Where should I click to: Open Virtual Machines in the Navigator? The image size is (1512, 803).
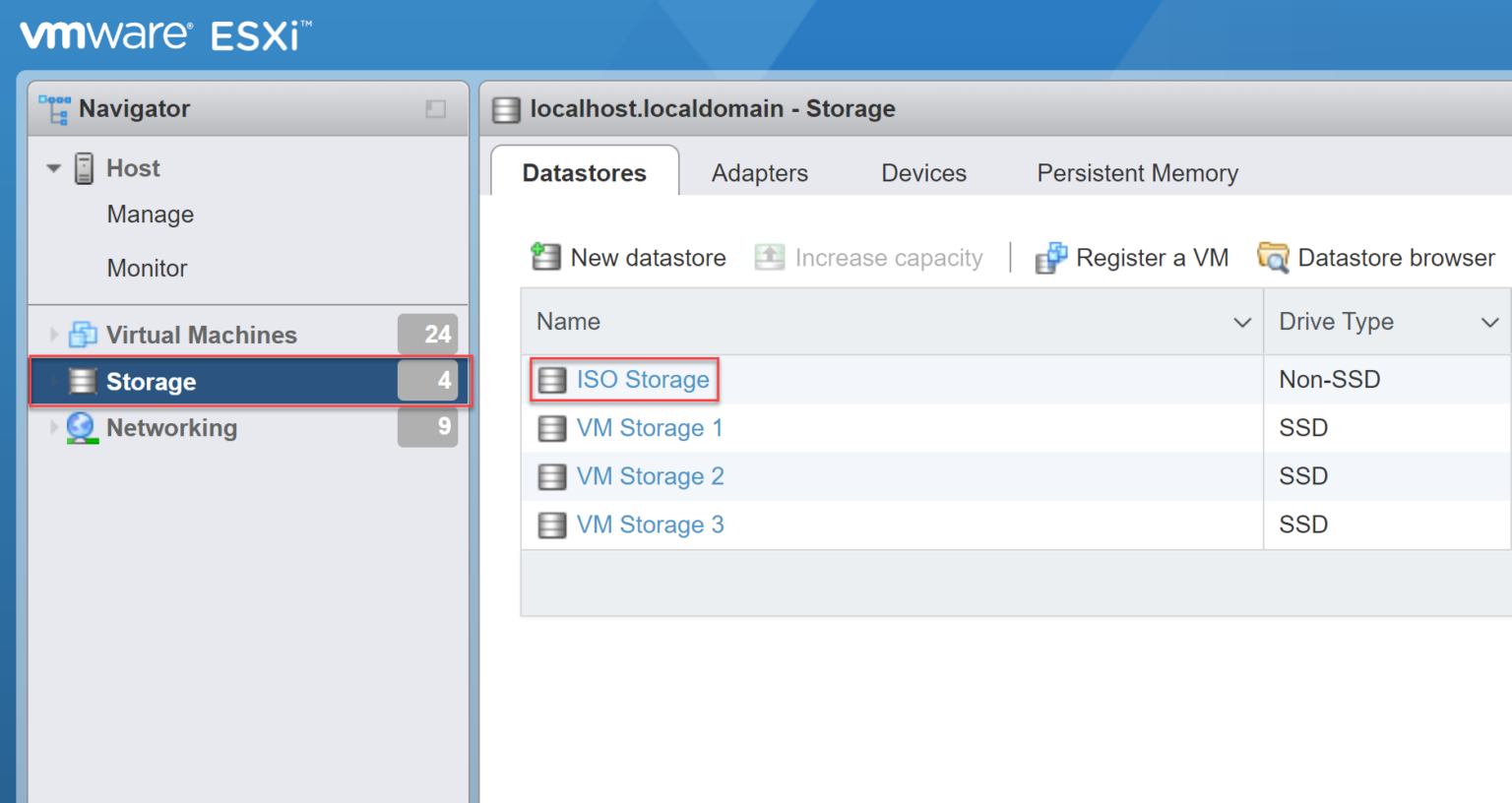tap(202, 335)
